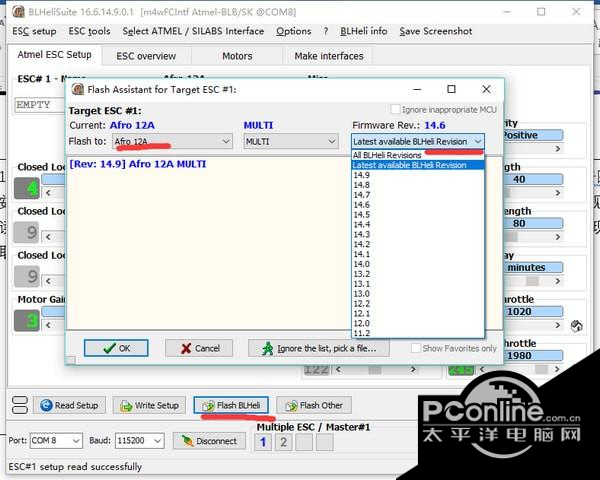This screenshot has height=480, width=600.
Task: Click the double-rectangle icon left of Read Setup
Action: pyautogui.click(x=20, y=405)
